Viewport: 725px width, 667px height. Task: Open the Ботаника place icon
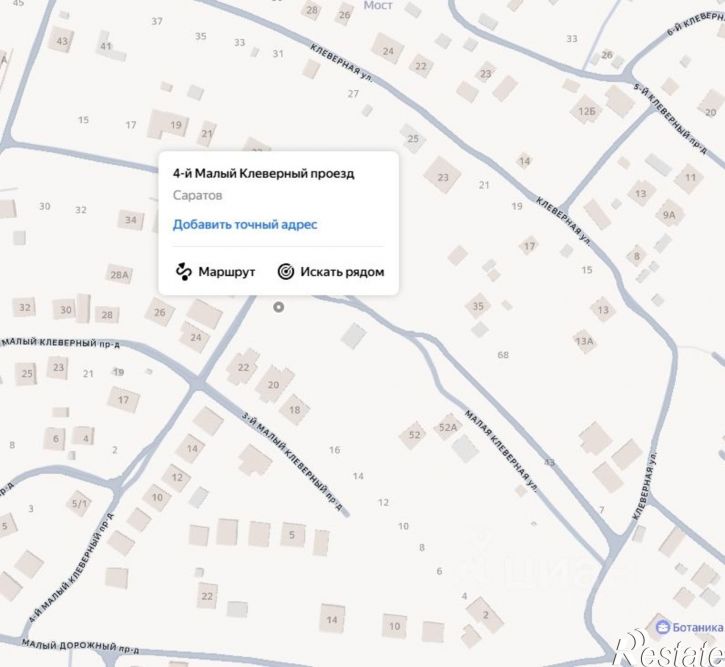(663, 627)
